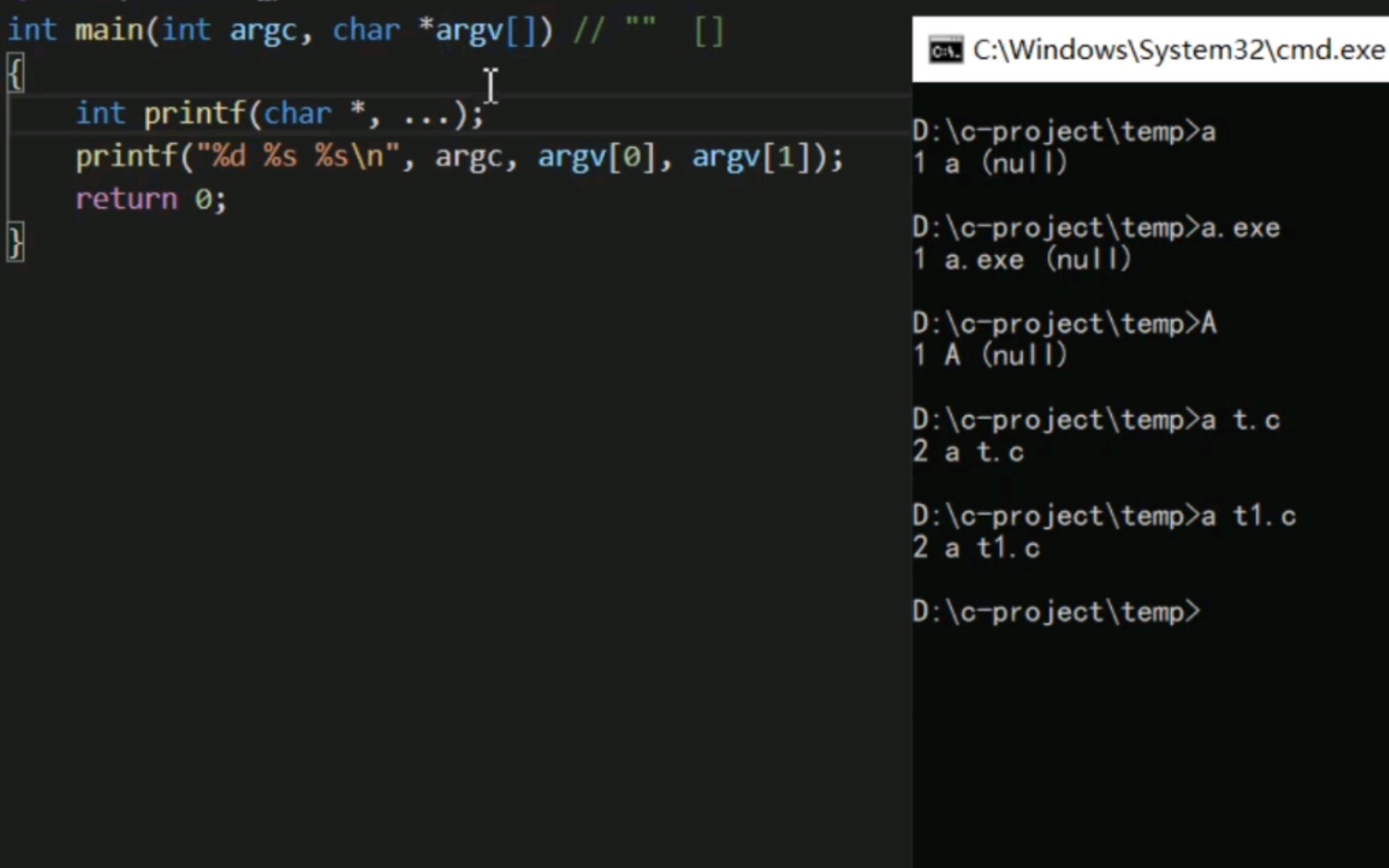This screenshot has height=868, width=1389.
Task: Click the opening brace of main
Action: point(16,73)
